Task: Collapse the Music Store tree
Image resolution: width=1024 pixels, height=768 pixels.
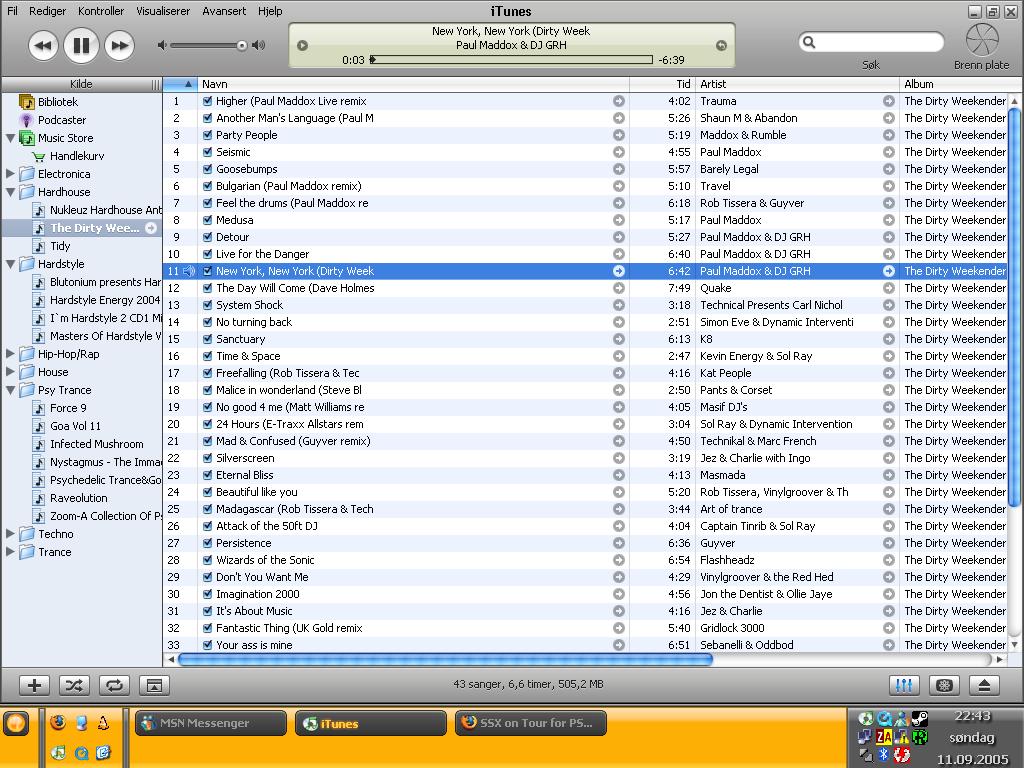Action: [x=10, y=138]
